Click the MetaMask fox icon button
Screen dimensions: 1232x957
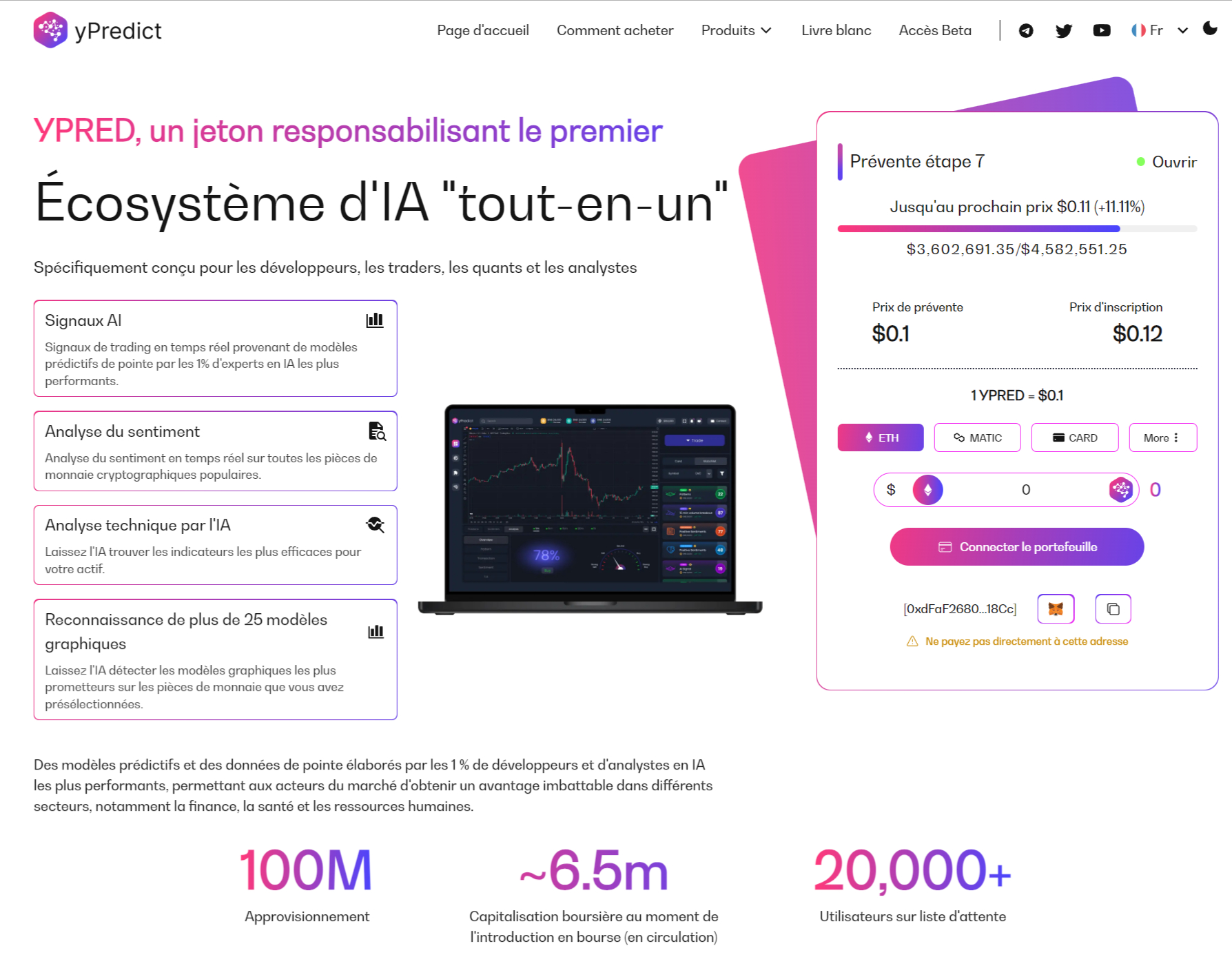(1056, 609)
